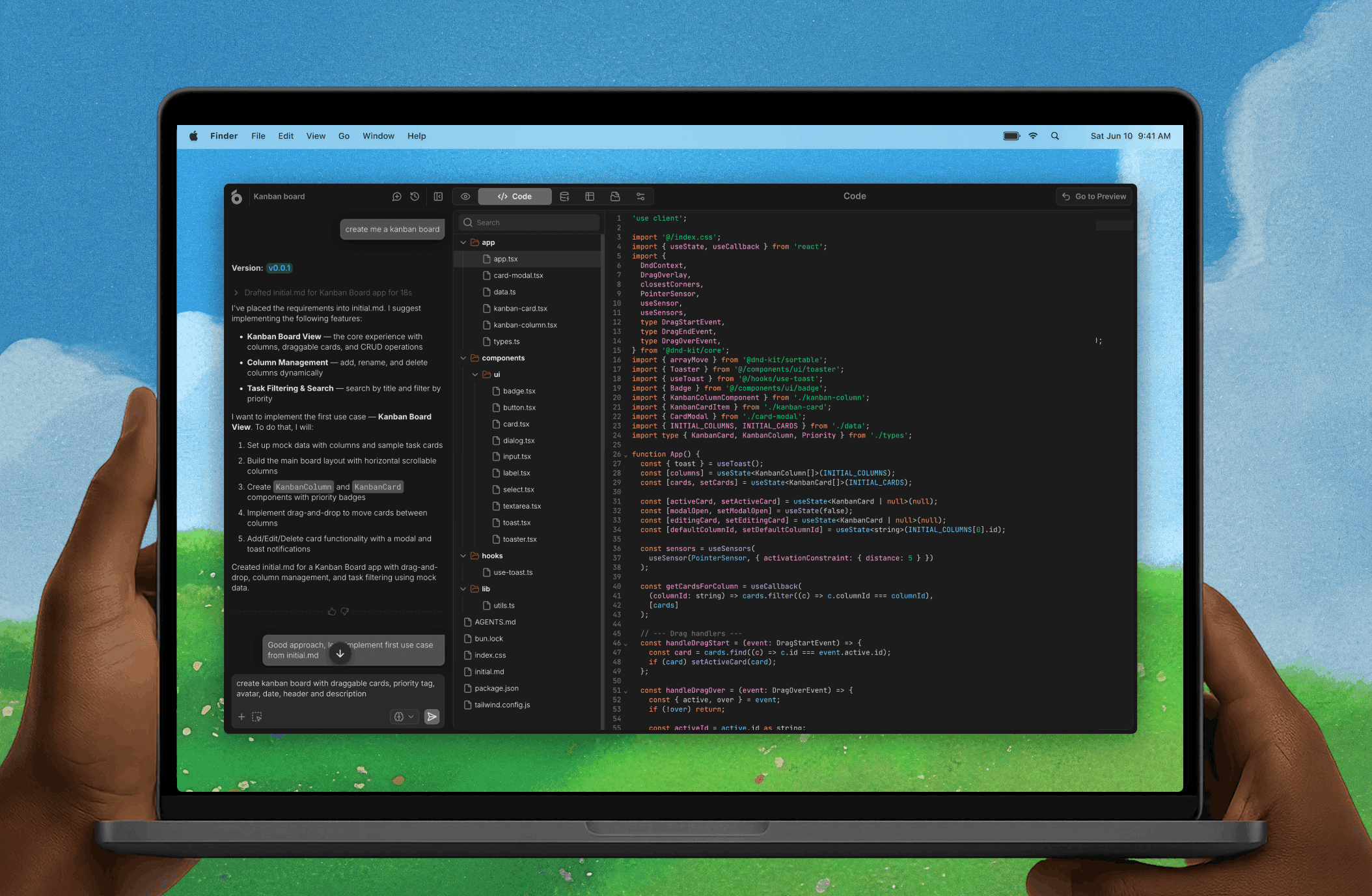
Task: Click the send message arrow button
Action: pyautogui.click(x=432, y=717)
